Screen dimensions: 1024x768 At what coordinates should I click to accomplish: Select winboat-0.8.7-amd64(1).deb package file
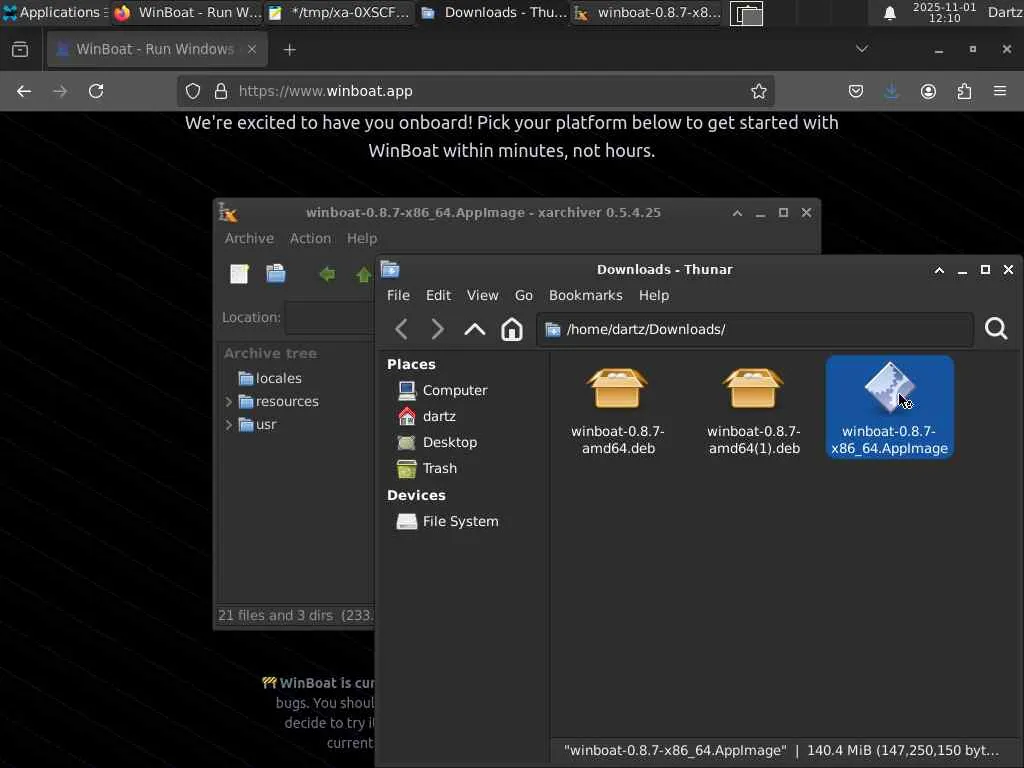tap(754, 410)
